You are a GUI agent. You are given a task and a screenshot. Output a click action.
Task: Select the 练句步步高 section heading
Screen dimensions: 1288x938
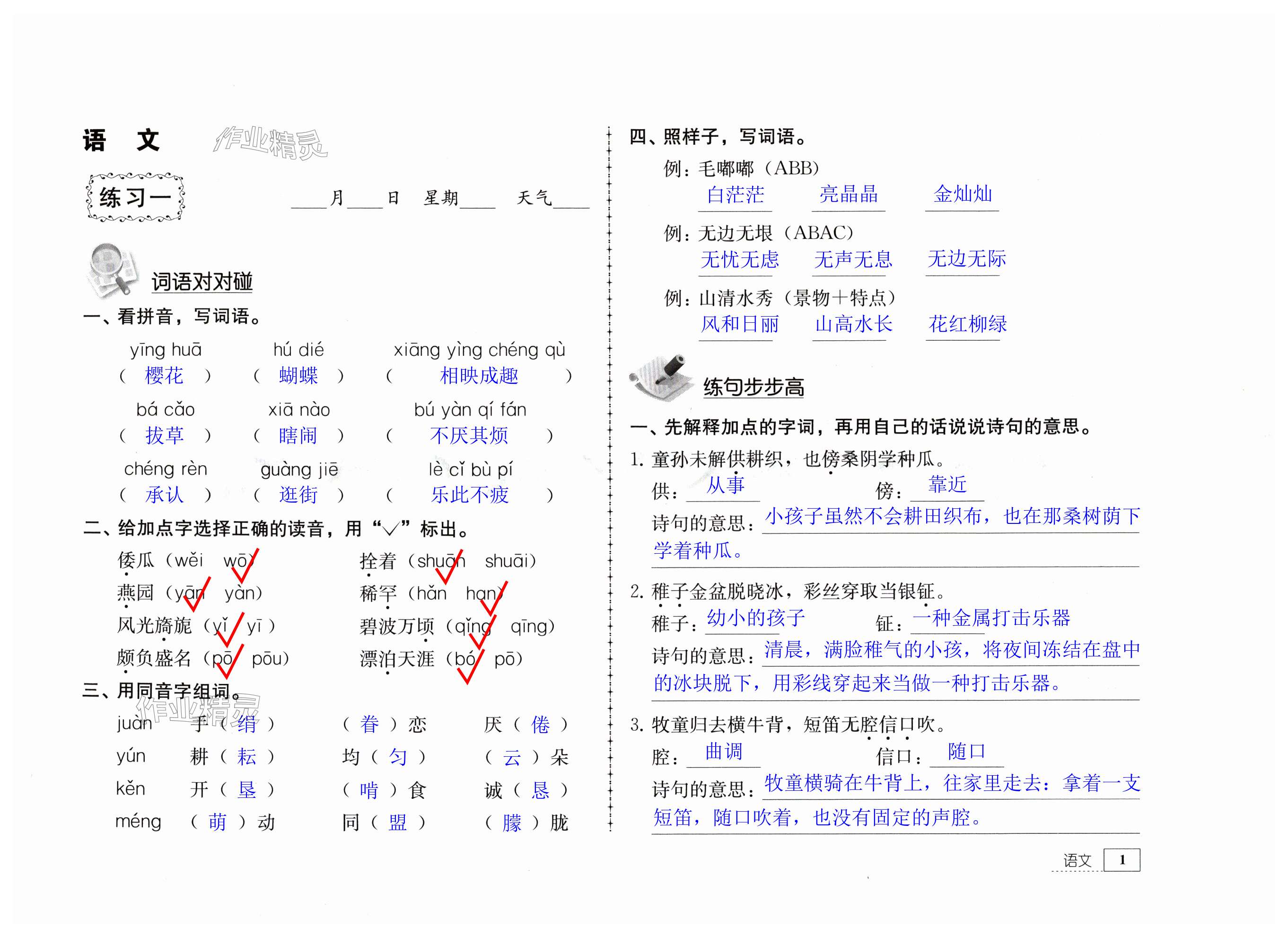(x=754, y=387)
